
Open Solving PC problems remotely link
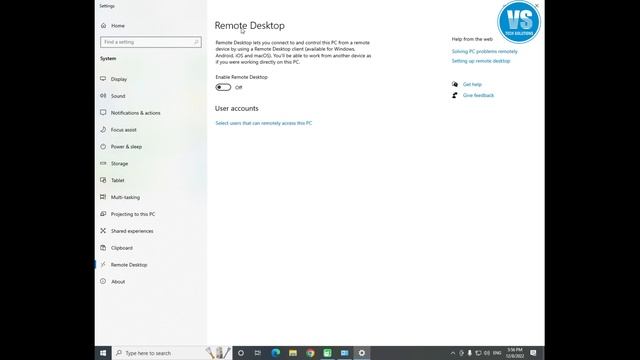coord(484,51)
